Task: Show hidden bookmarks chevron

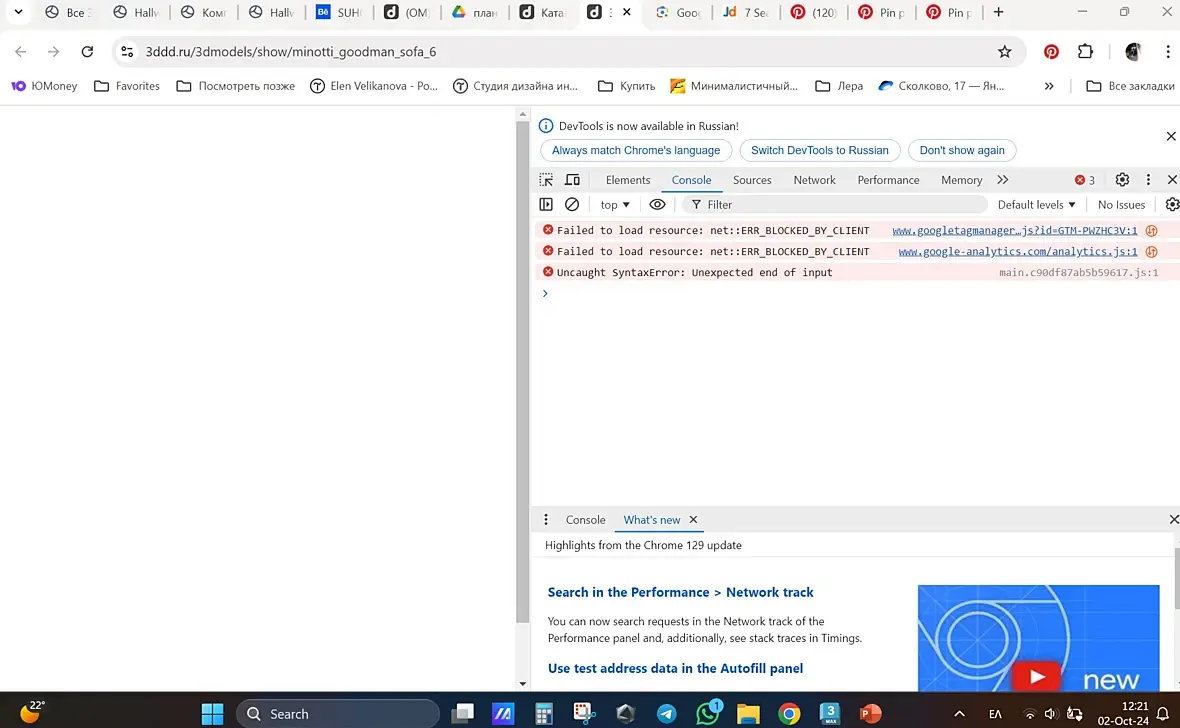Action: (x=1048, y=86)
